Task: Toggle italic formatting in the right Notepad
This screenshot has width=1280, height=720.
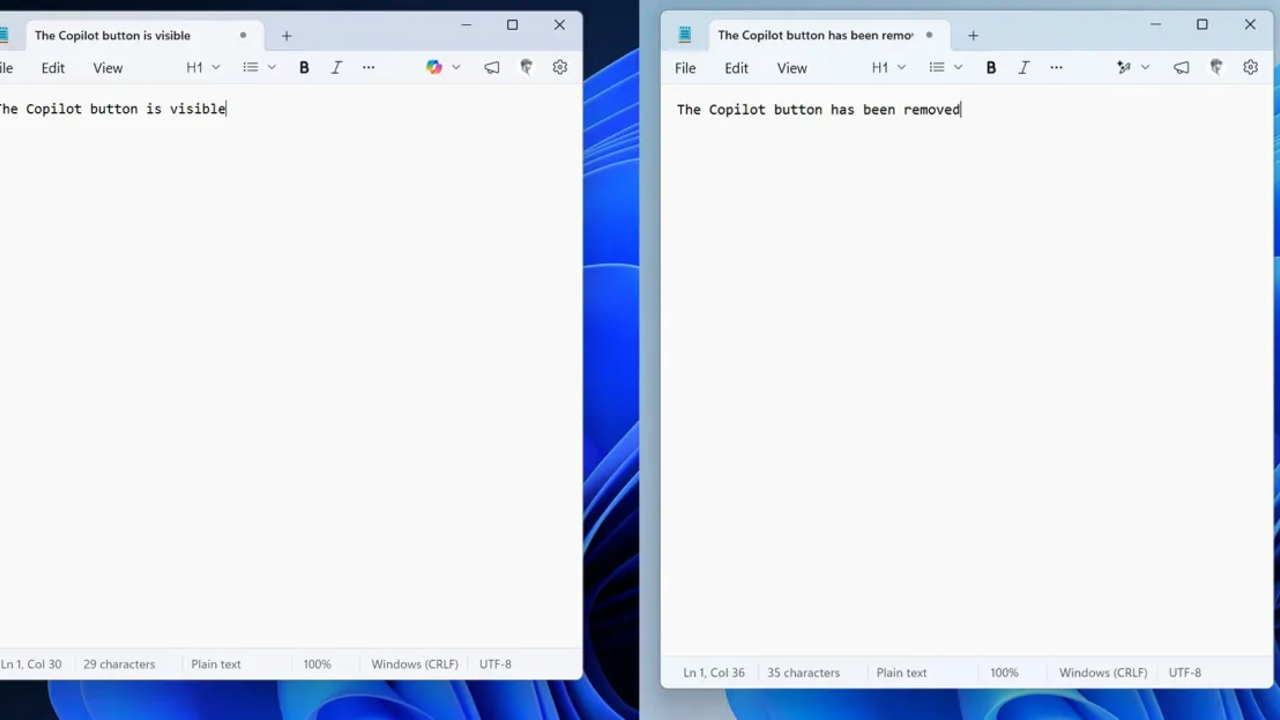Action: tap(1023, 67)
